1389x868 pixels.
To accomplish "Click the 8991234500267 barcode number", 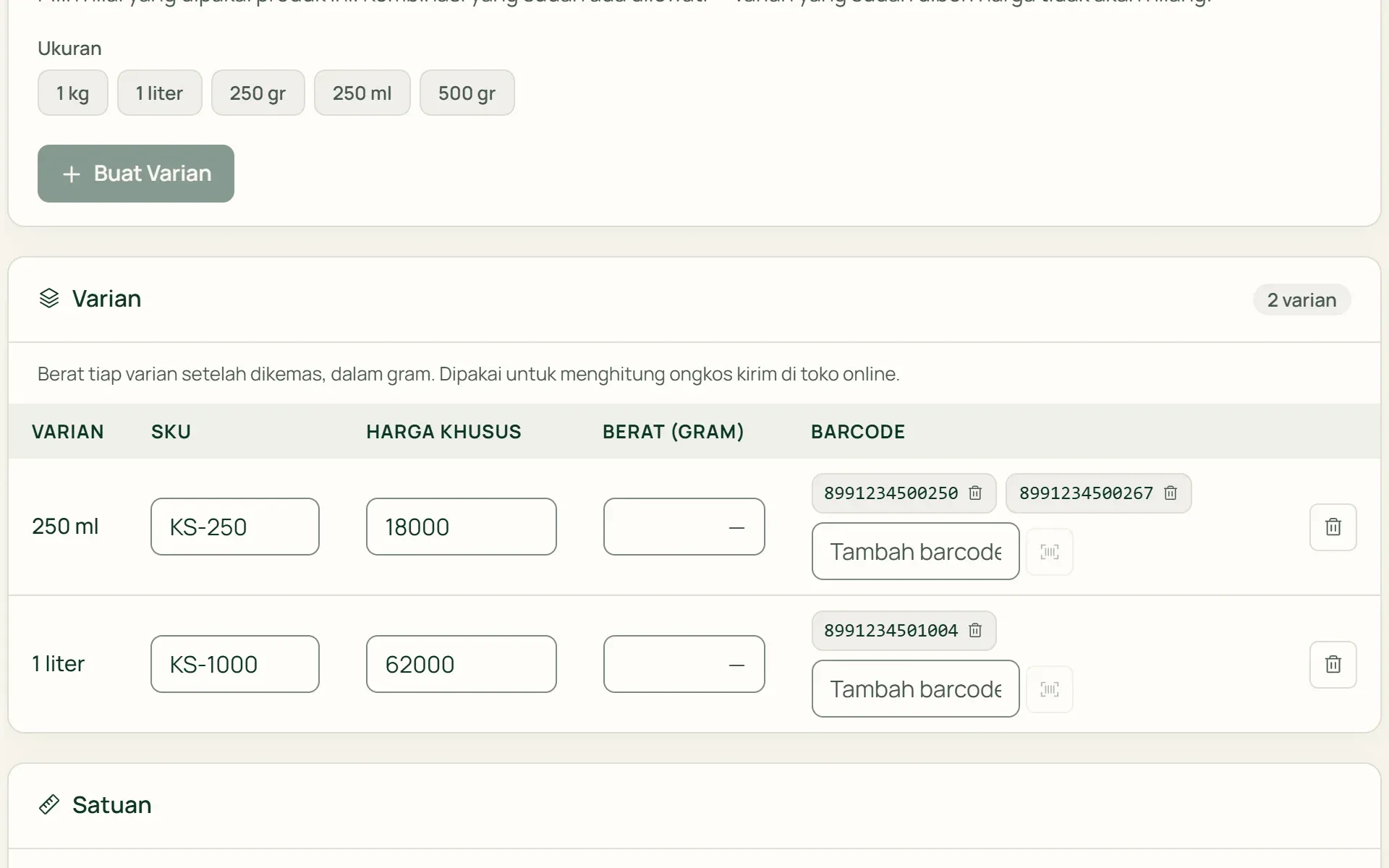I will pos(1086,493).
